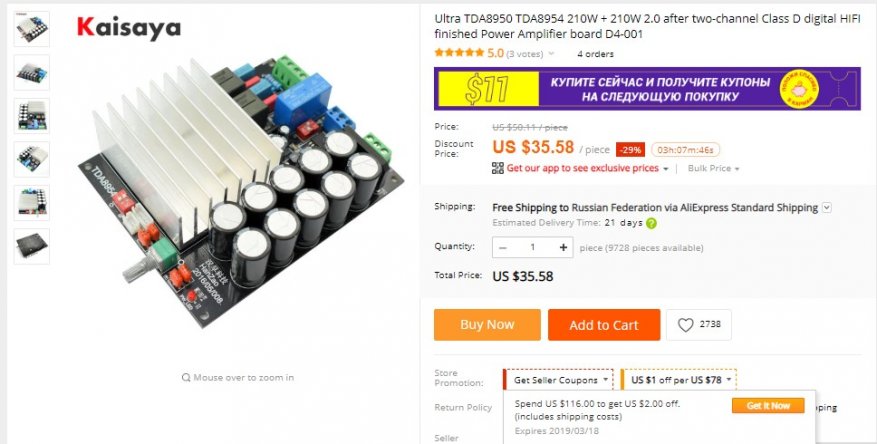Viewport: 877px width, 444px height.
Task: Click the Kaisaya store logo
Action: [x=129, y=27]
